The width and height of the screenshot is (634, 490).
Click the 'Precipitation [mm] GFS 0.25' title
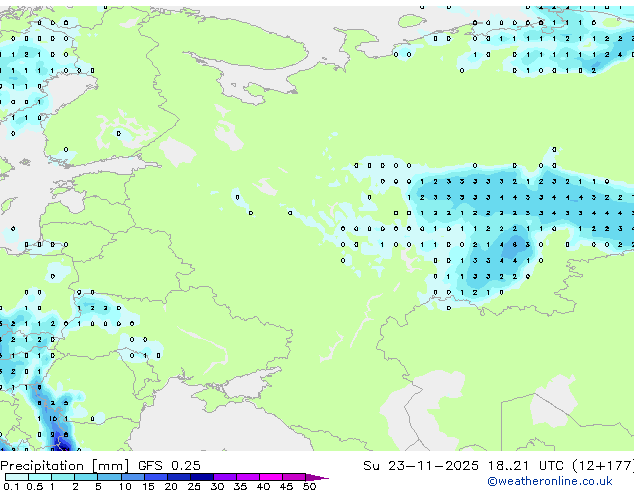(x=100, y=466)
